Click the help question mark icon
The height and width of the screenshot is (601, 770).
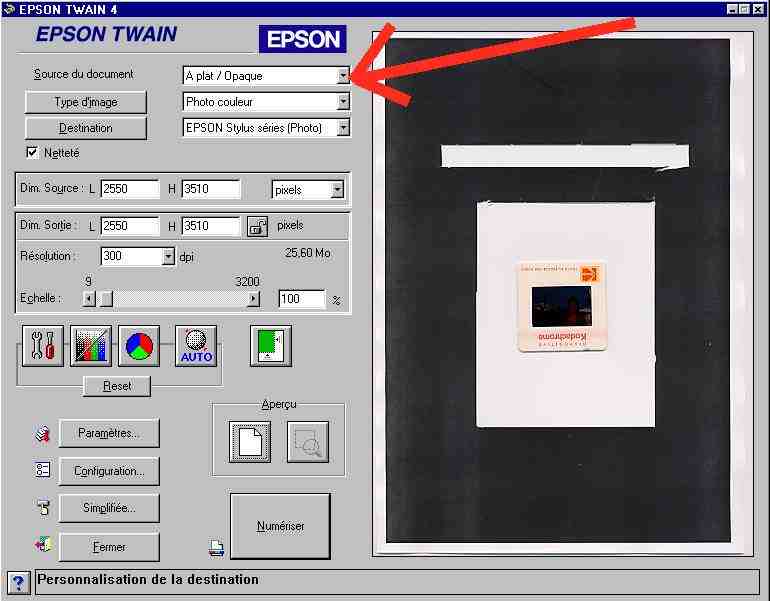coord(18,583)
